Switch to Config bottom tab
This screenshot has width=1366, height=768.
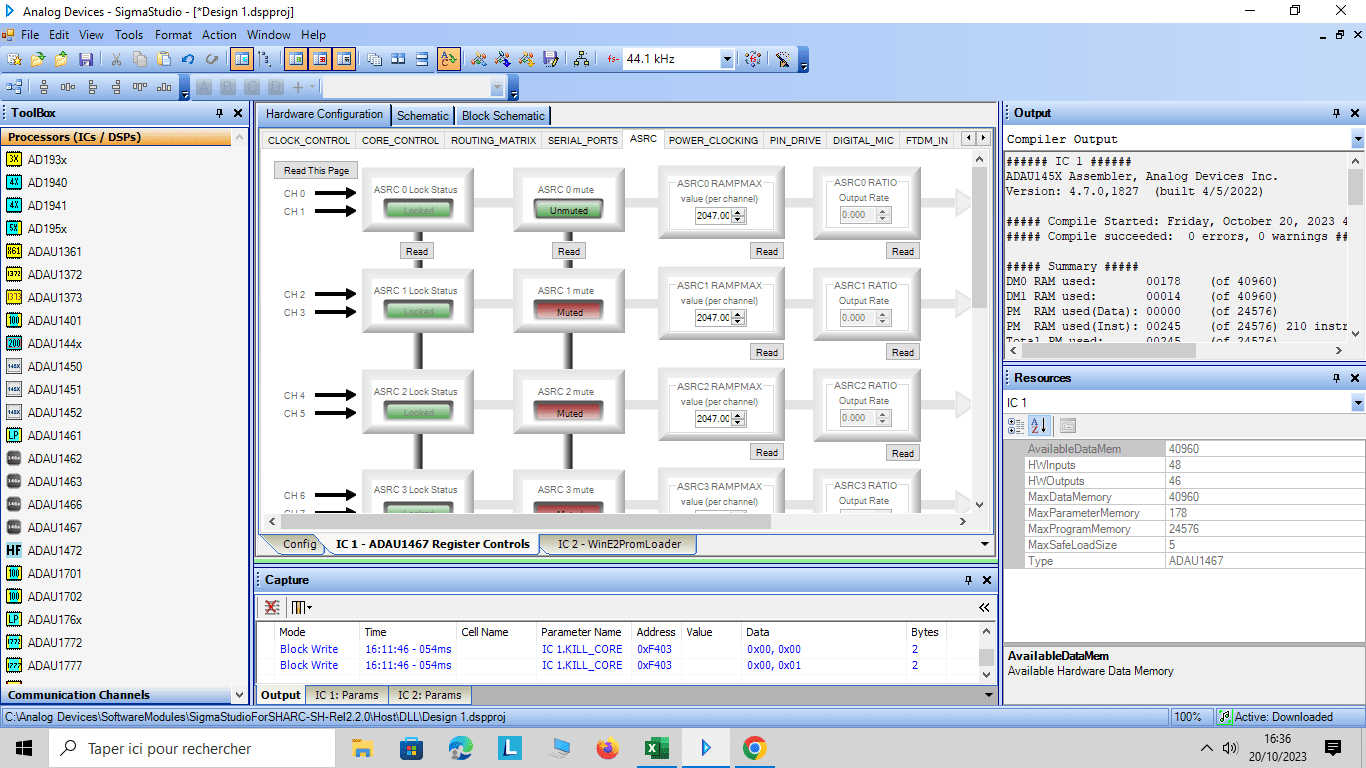(x=299, y=544)
